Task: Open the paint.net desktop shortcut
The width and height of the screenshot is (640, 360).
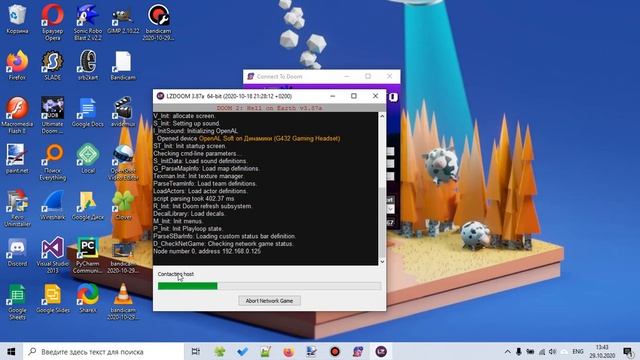Action: (x=17, y=159)
